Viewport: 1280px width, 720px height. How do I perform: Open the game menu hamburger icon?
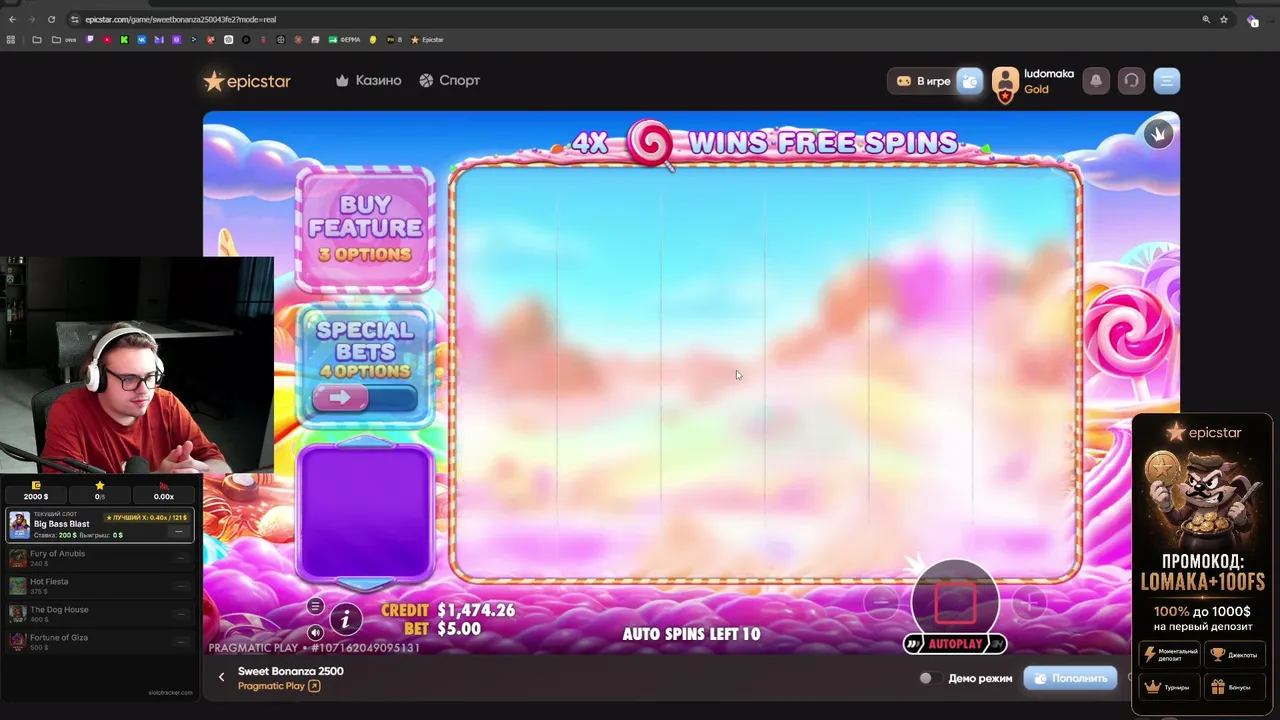(315, 606)
